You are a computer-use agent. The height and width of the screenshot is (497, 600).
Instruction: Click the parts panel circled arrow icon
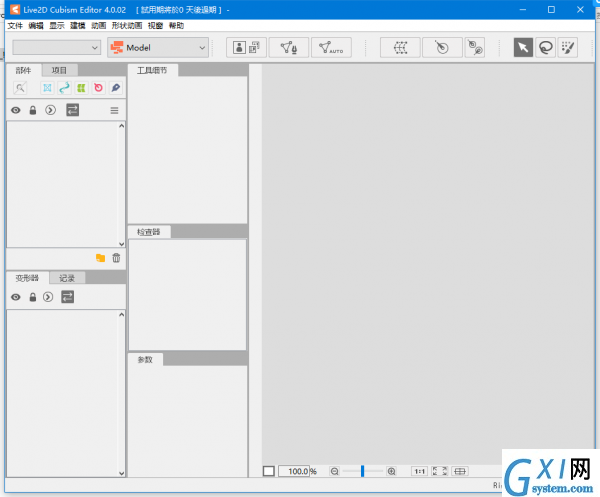click(x=51, y=110)
